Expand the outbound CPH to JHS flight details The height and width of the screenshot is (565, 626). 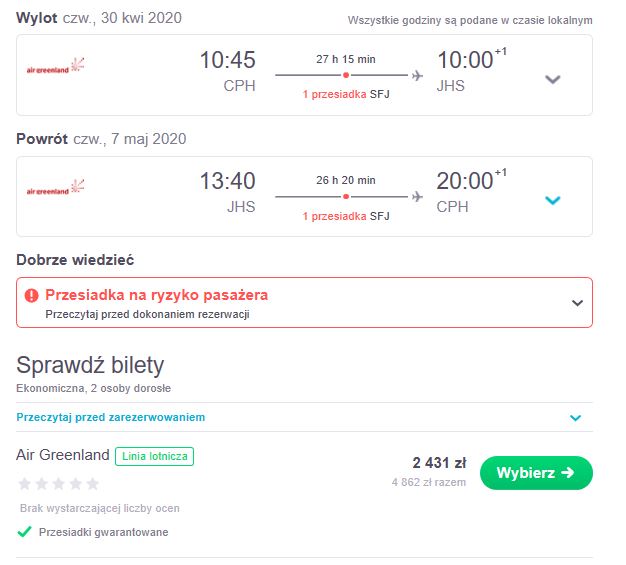553,79
